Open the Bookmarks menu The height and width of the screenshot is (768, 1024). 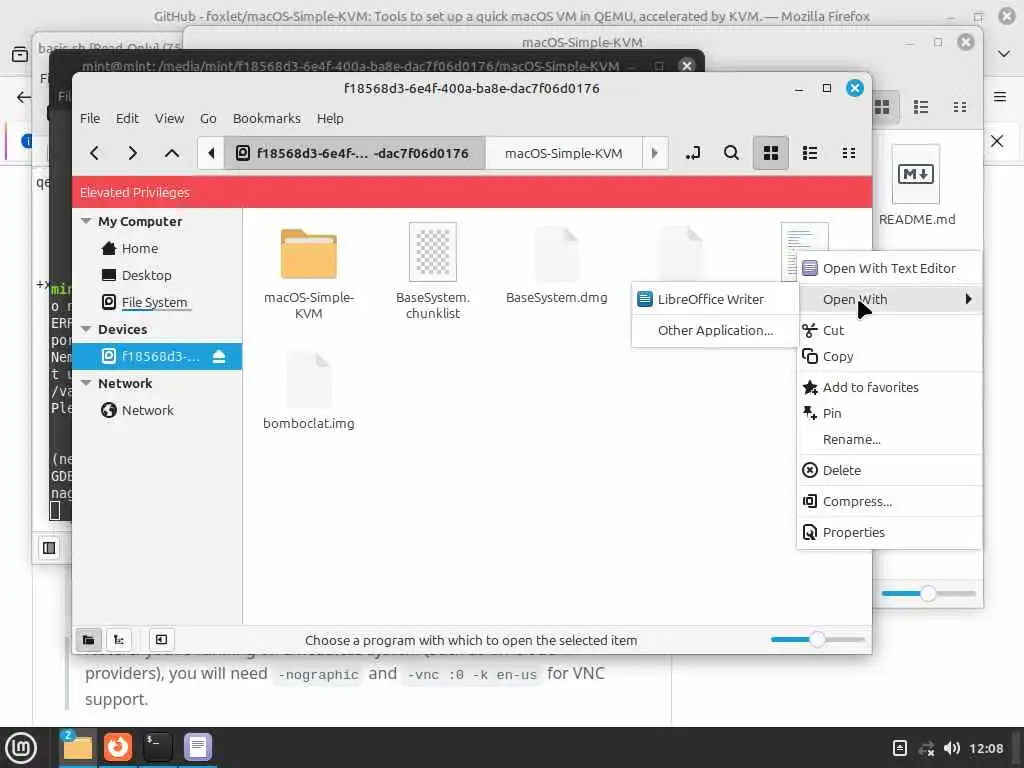[x=266, y=118]
